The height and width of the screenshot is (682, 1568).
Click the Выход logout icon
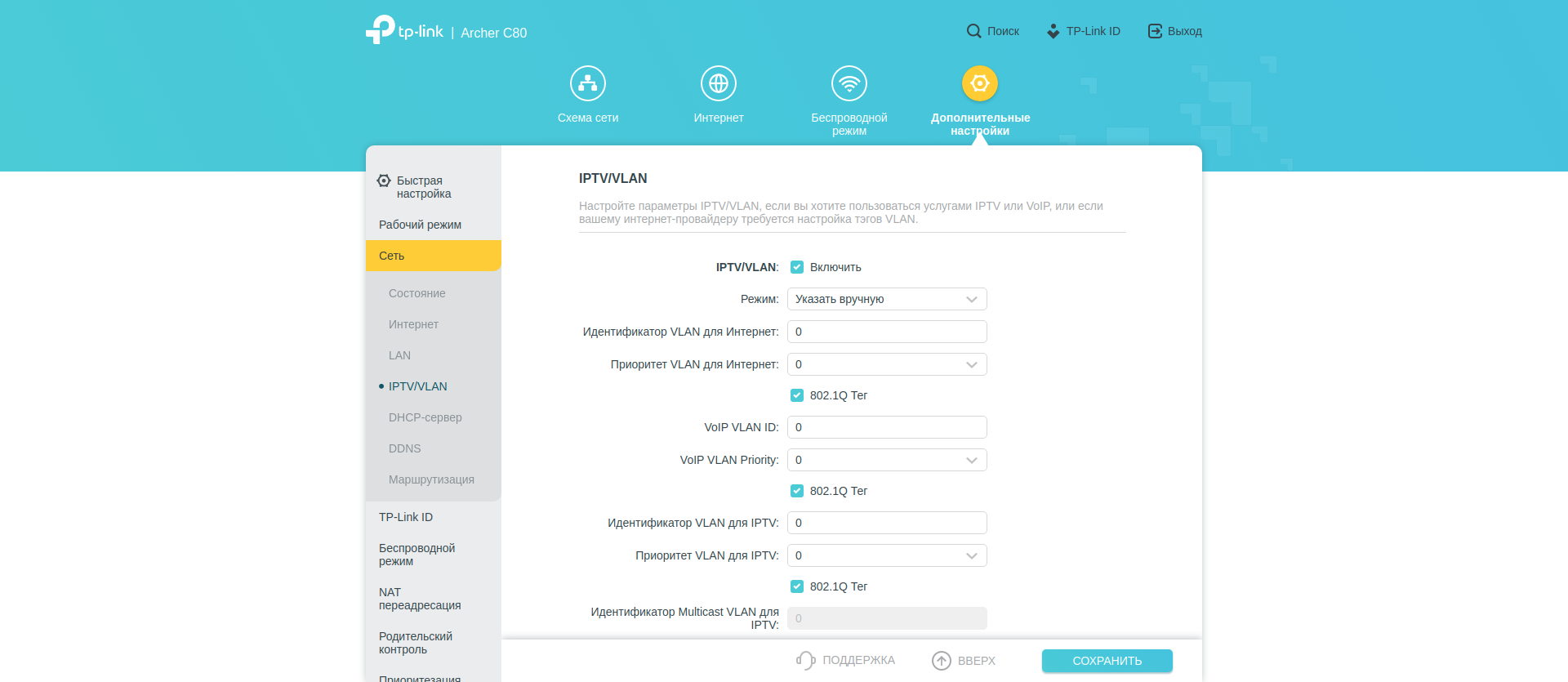pyautogui.click(x=1155, y=31)
